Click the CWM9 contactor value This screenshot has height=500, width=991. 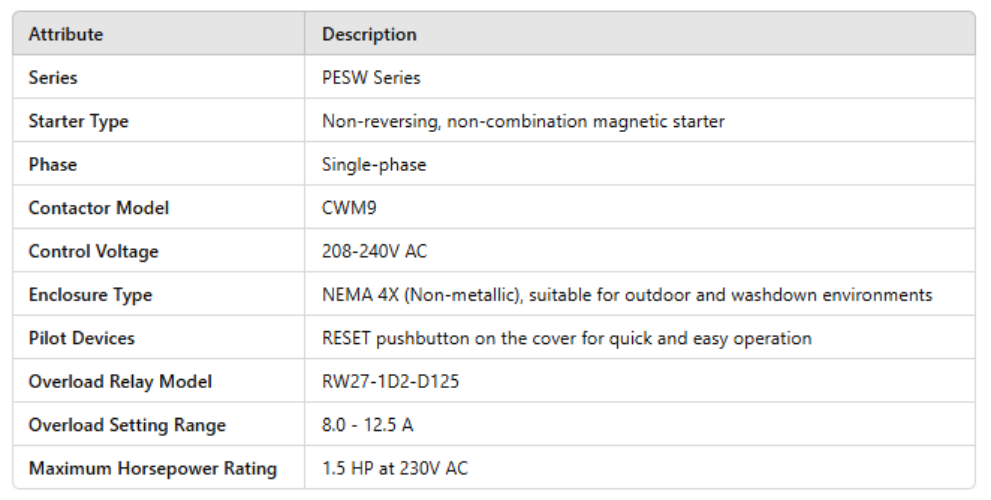(x=350, y=208)
